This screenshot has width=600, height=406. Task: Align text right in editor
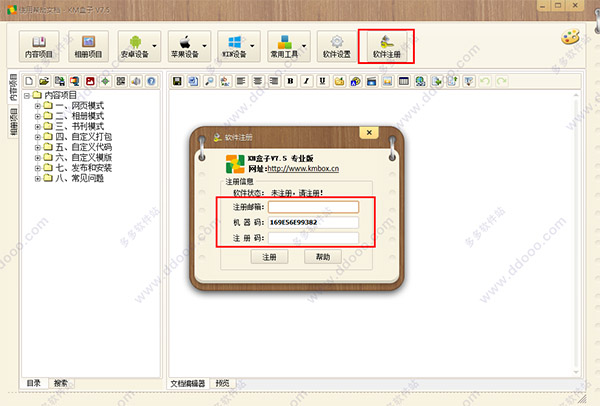pyautogui.click(x=274, y=81)
